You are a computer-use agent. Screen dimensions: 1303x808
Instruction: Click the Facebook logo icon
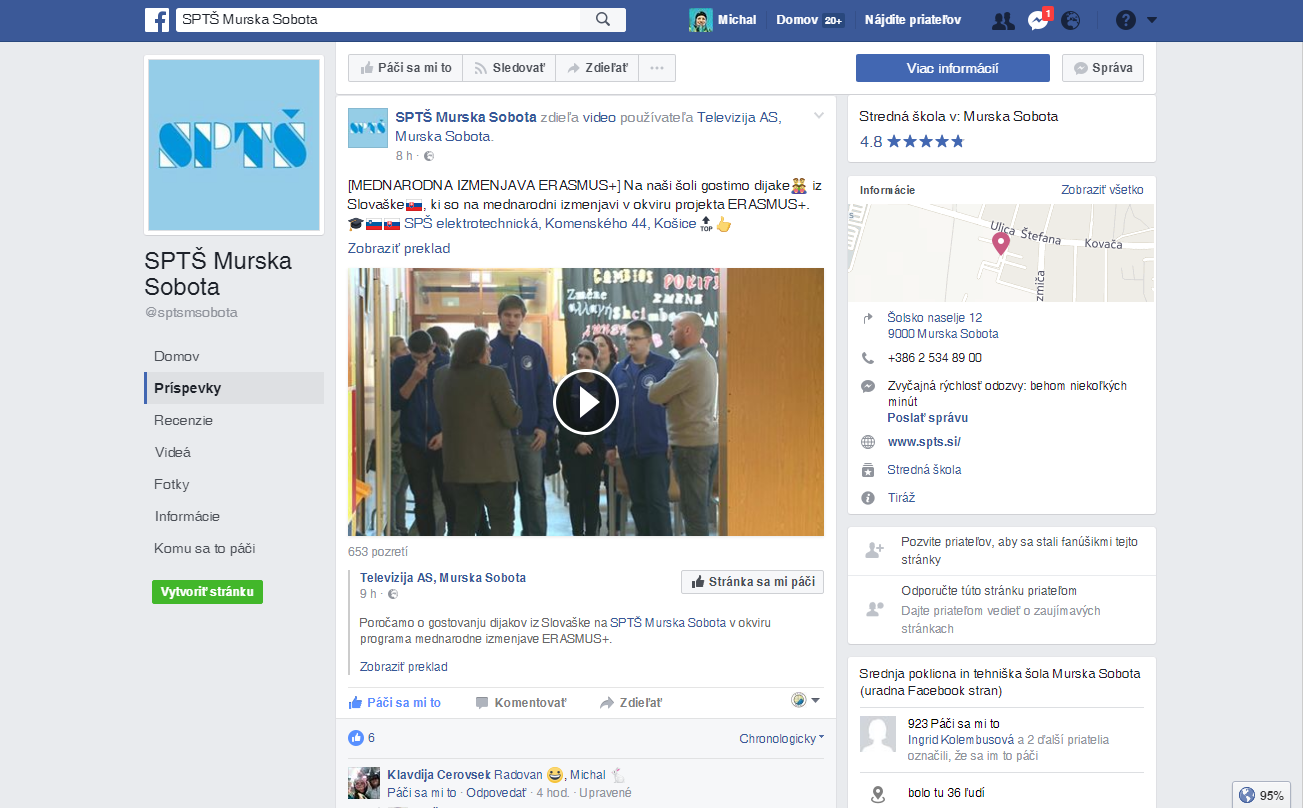coord(156,20)
